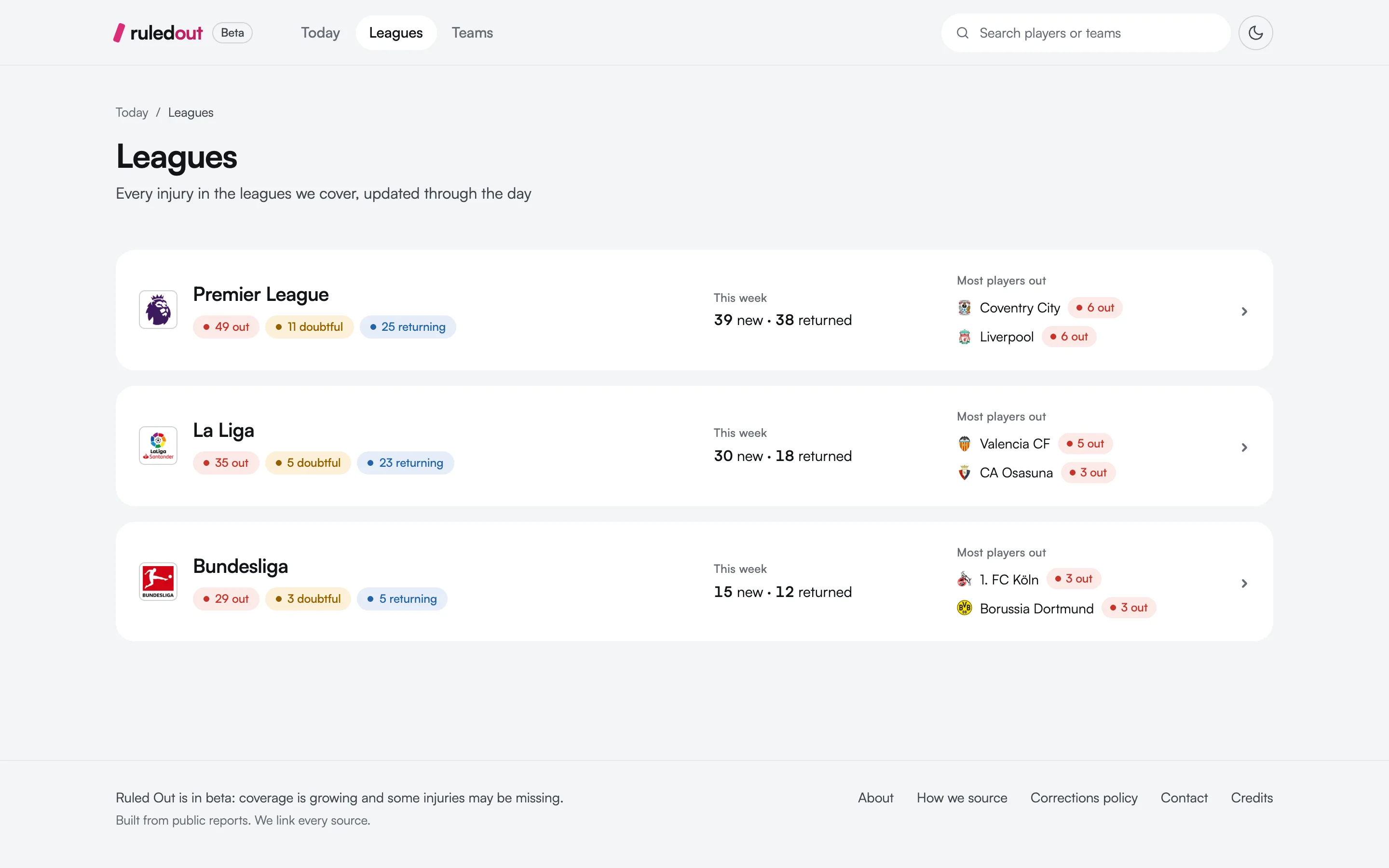Click the 5 doubtful badge
1389x868 pixels.
[308, 463]
